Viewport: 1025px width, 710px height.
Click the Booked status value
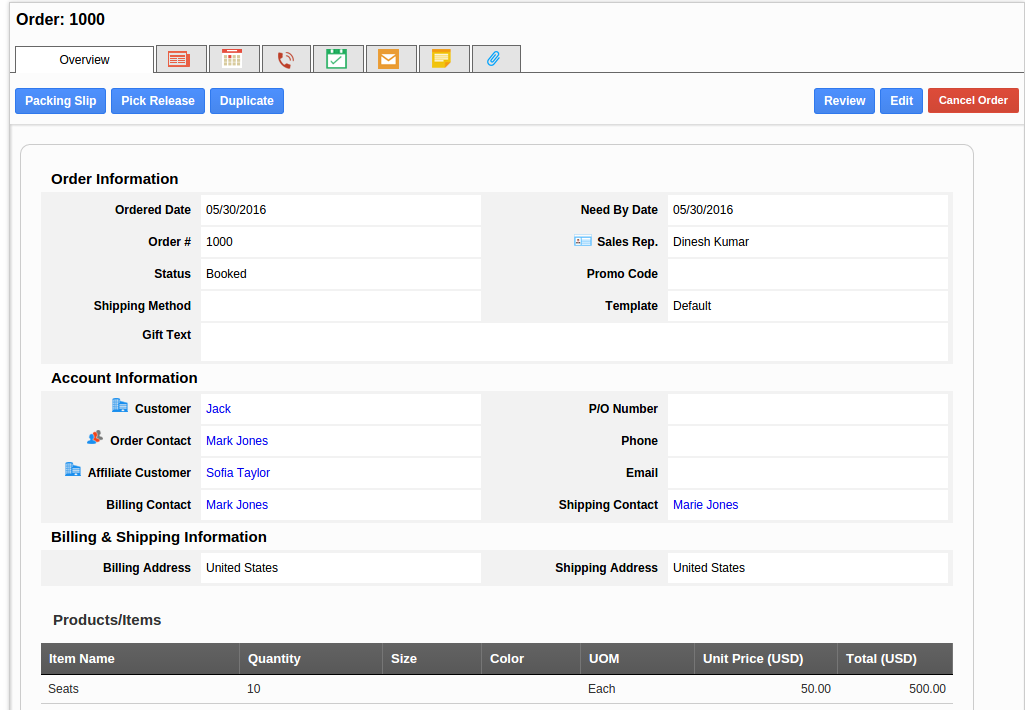pos(226,274)
